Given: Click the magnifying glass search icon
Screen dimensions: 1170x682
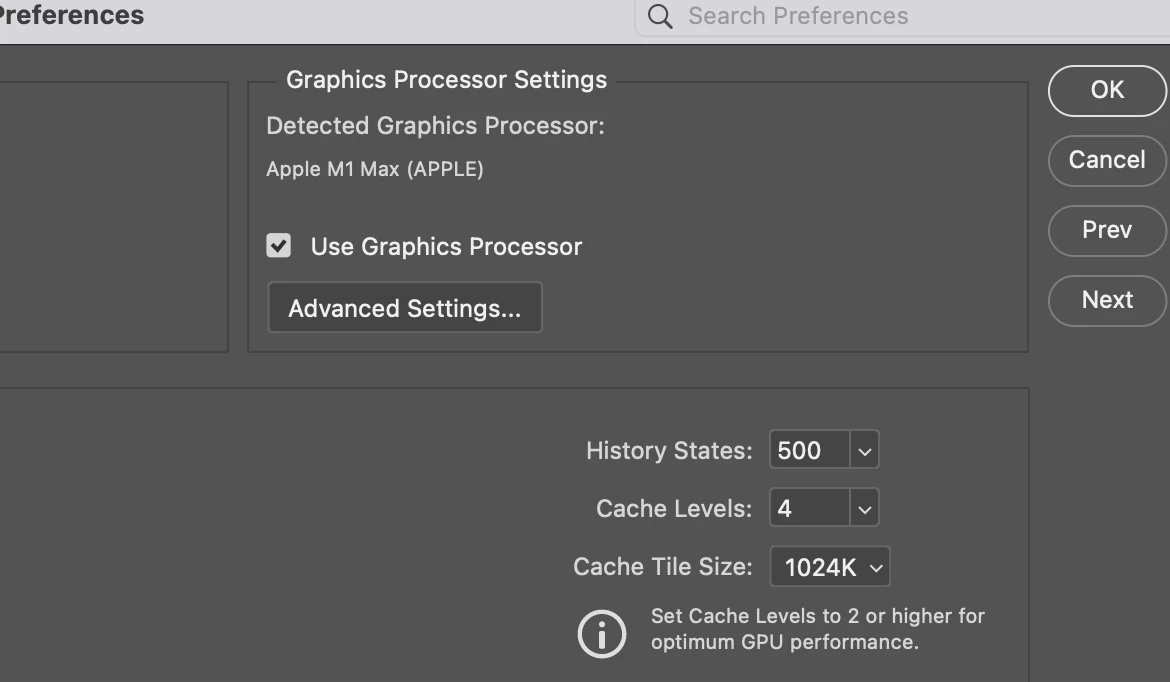Looking at the screenshot, I should pyautogui.click(x=660, y=16).
